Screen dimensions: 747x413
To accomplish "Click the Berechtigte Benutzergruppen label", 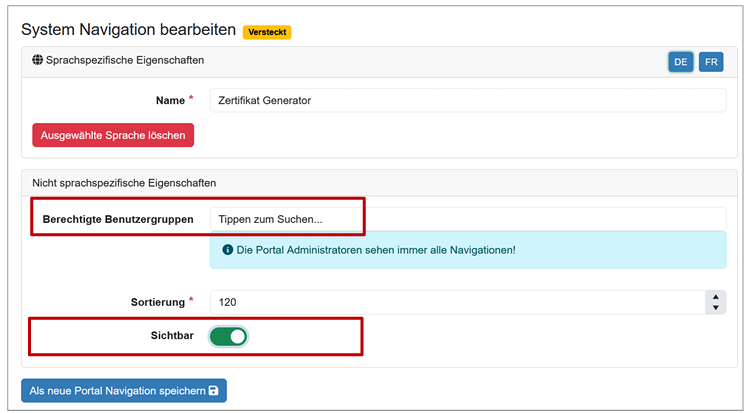I will [118, 219].
